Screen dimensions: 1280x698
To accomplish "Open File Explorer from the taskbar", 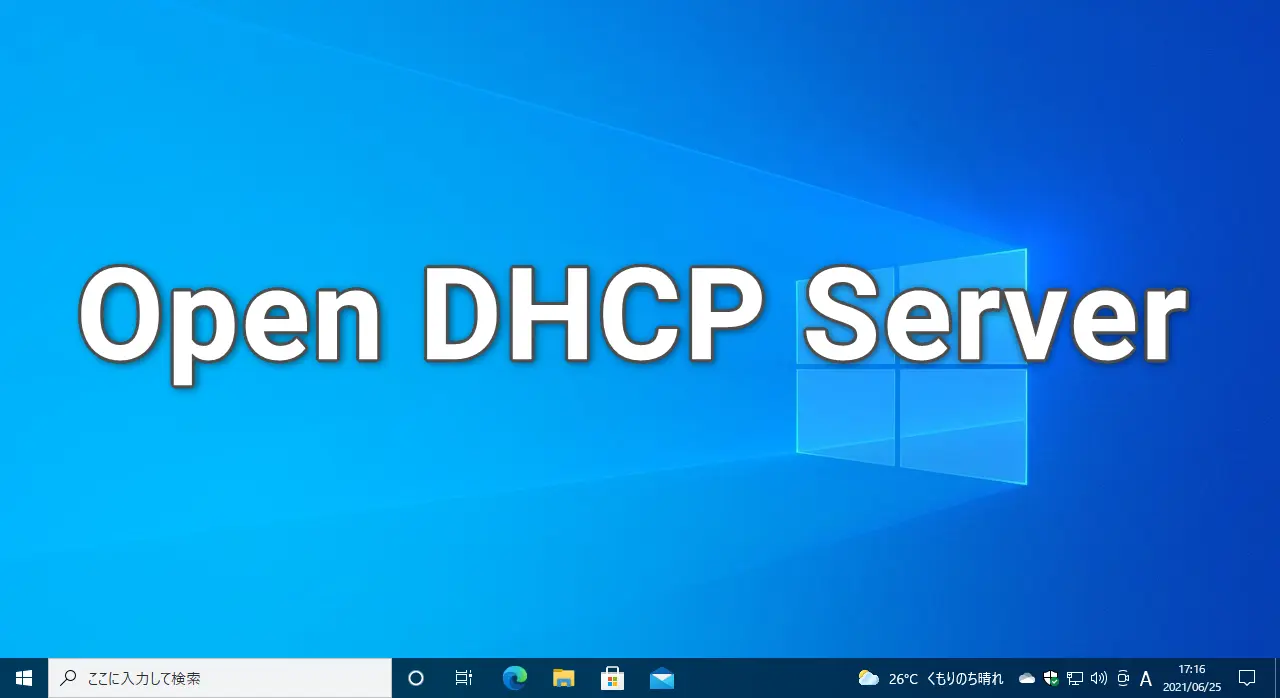I will click(563, 678).
